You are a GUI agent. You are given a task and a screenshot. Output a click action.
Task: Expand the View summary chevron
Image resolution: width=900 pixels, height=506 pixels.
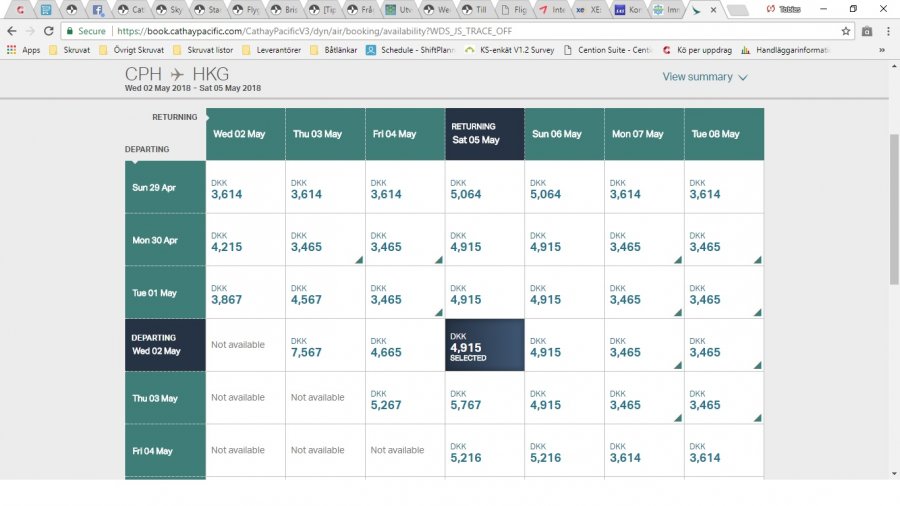pos(705,77)
